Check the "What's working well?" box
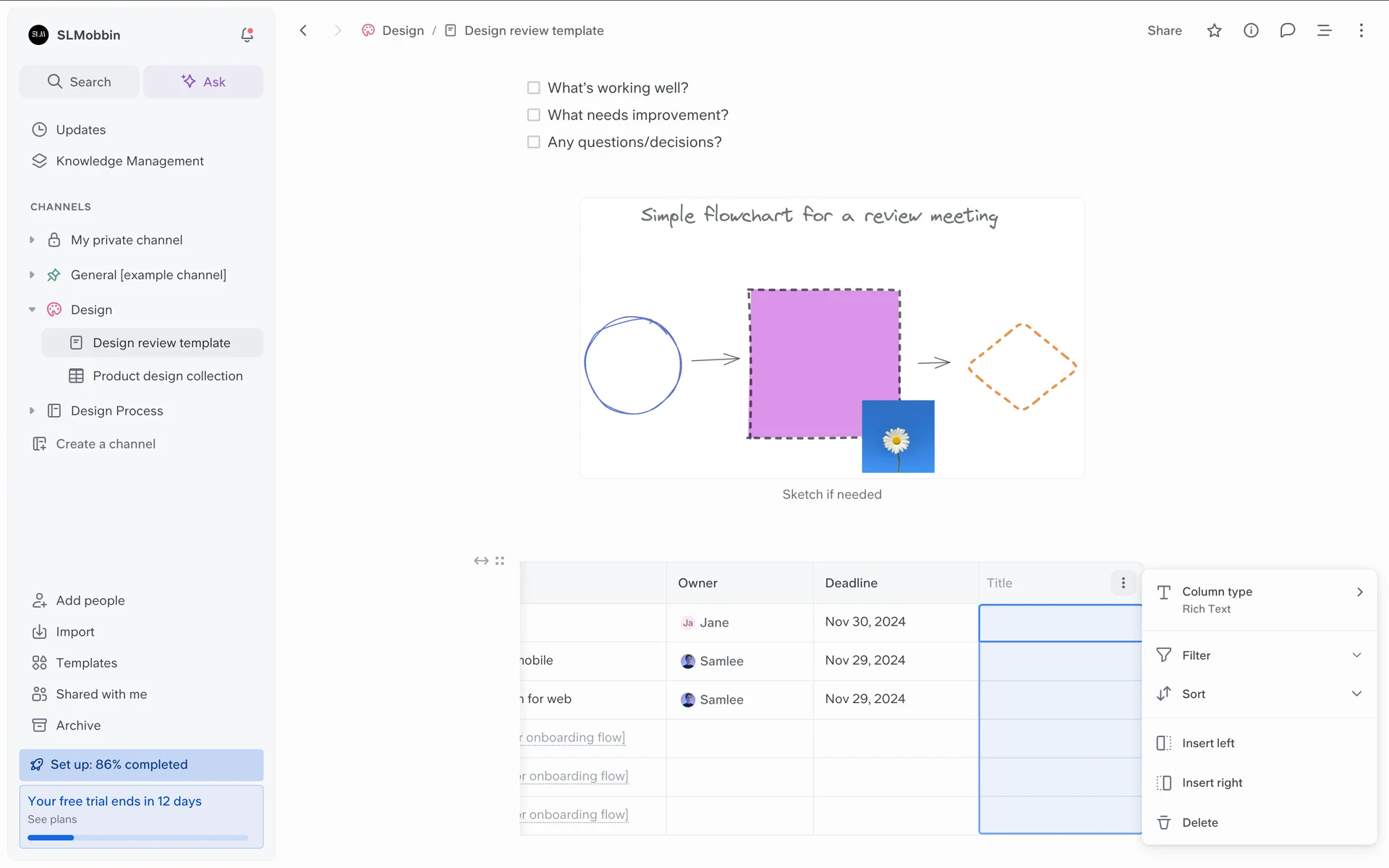The image size is (1389, 868). pos(534,88)
